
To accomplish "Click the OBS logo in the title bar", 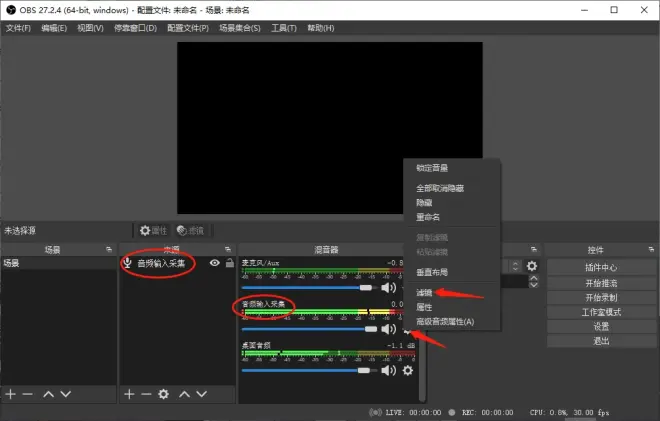I will [x=11, y=10].
